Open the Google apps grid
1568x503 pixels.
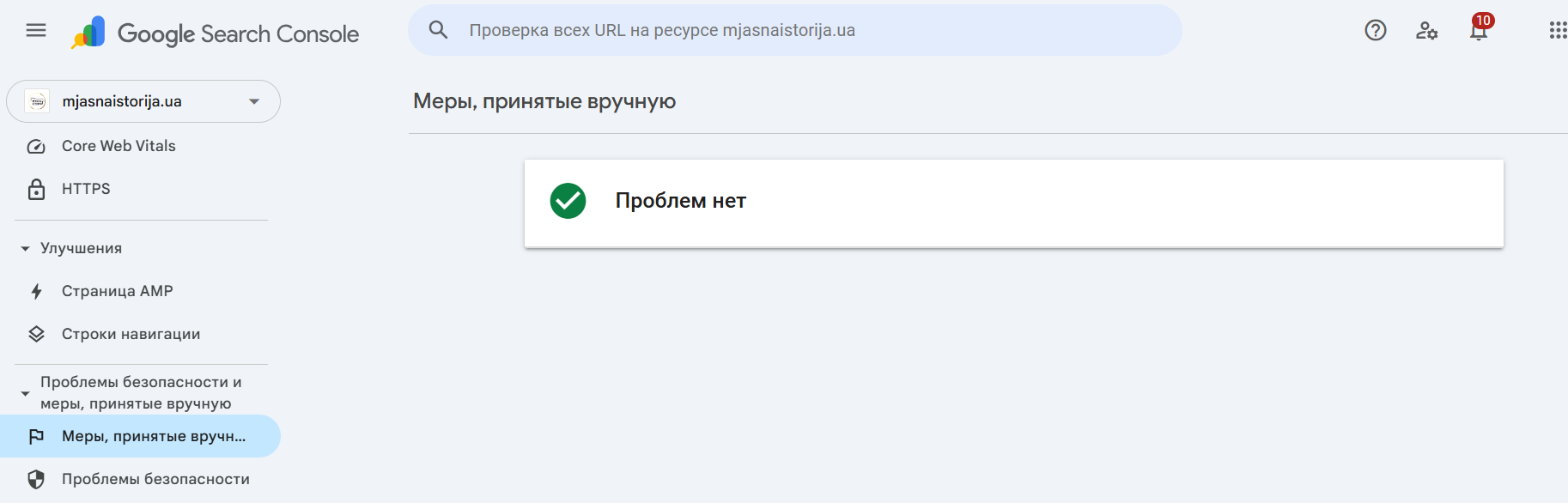[x=1557, y=31]
